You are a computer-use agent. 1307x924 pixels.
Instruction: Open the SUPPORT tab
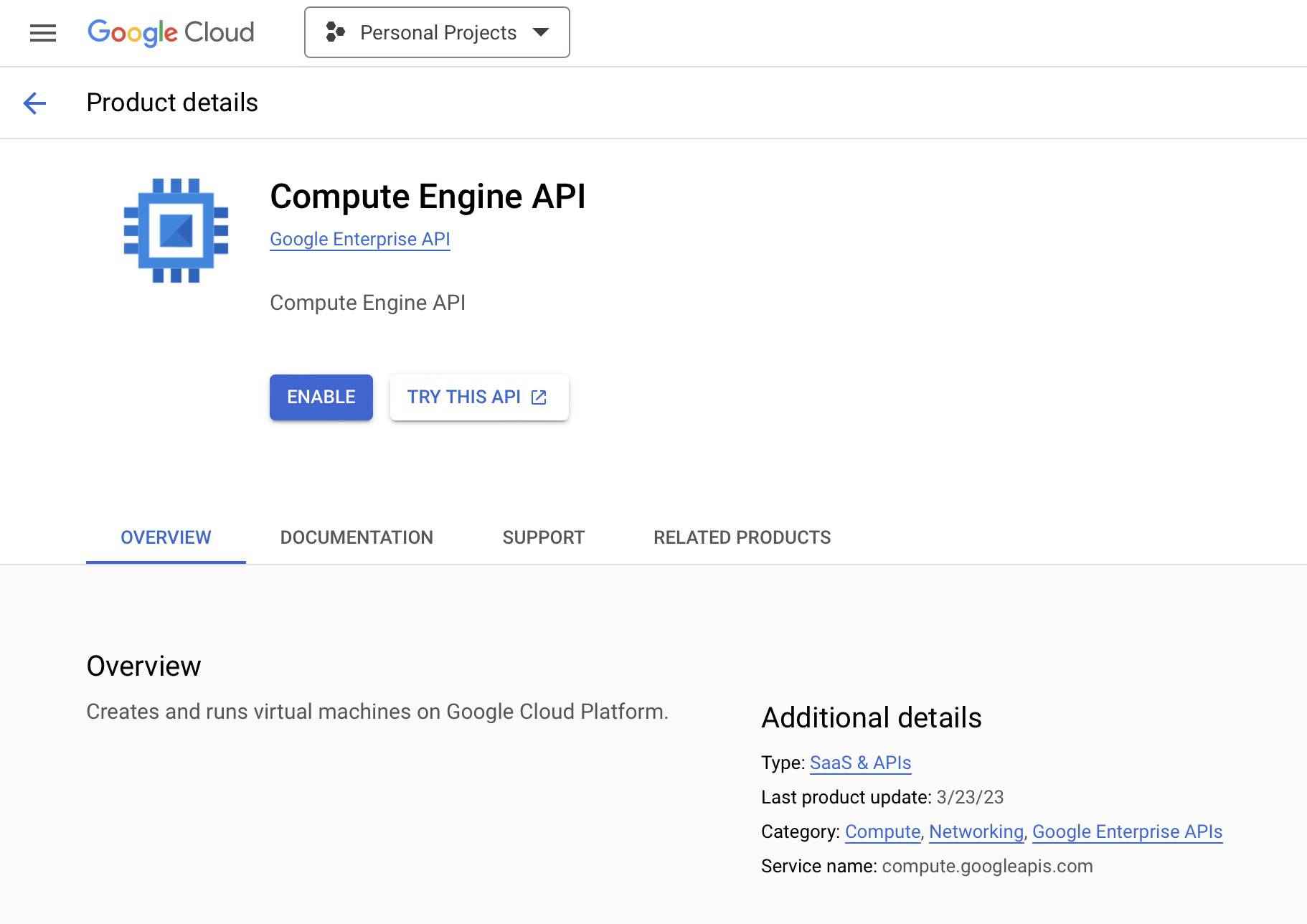(x=543, y=537)
